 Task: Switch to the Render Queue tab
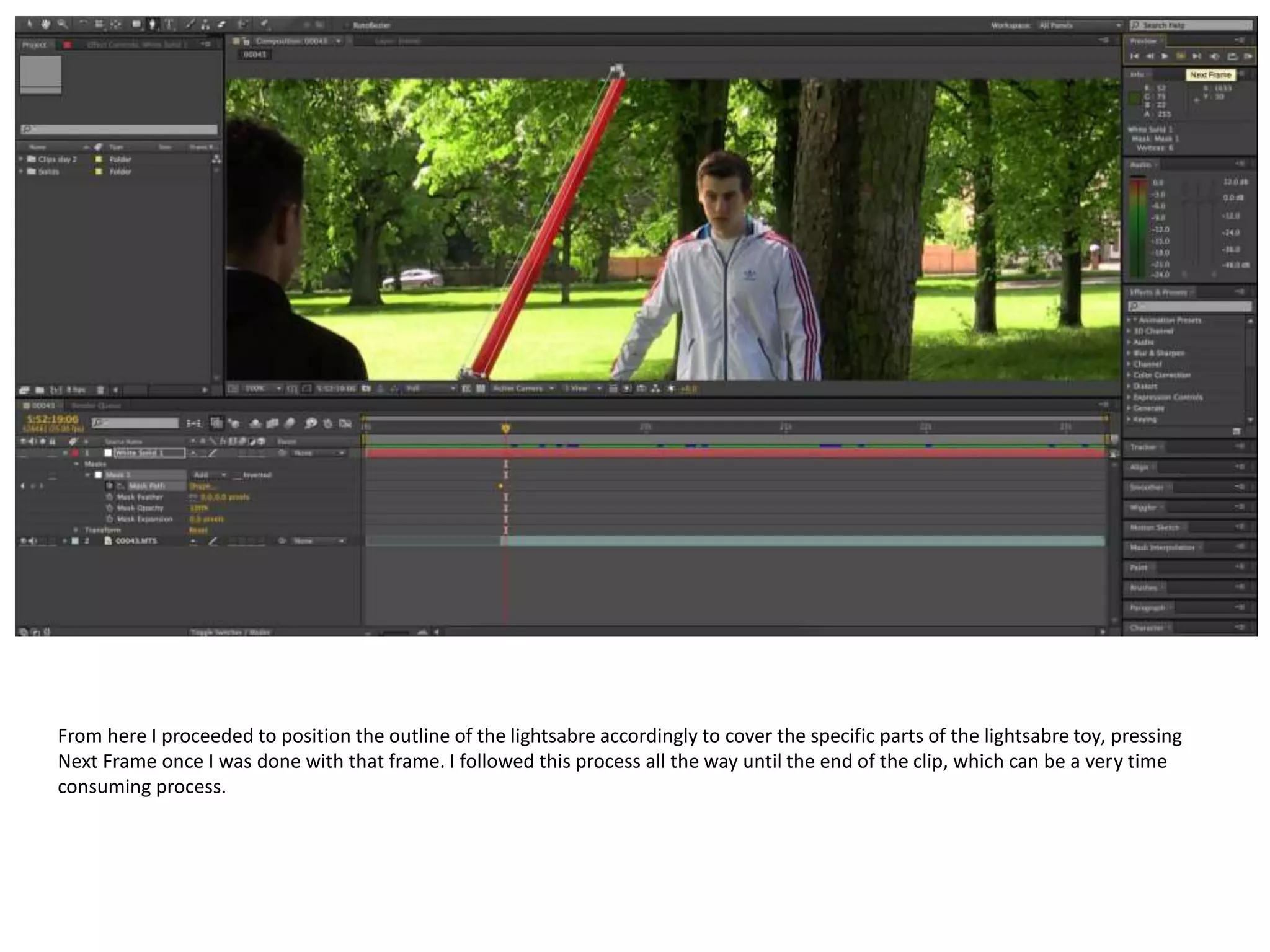coord(96,405)
